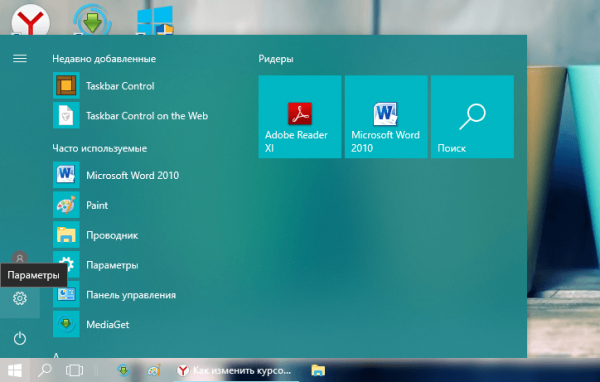The width and height of the screenshot is (600, 382).
Task: Open Task View on the taskbar
Action: point(74,370)
